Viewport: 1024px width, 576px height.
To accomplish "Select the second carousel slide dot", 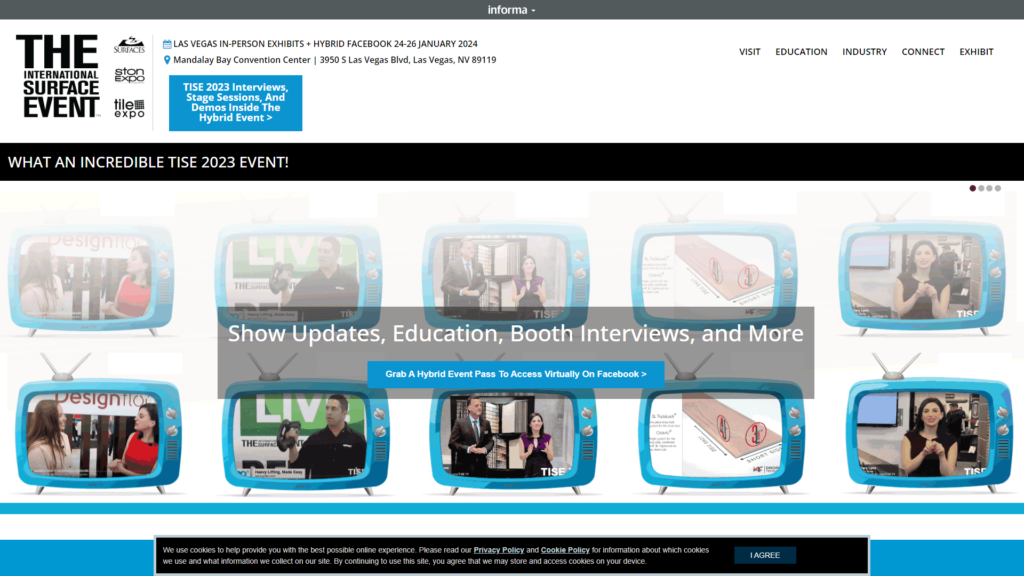I will pos(982,188).
